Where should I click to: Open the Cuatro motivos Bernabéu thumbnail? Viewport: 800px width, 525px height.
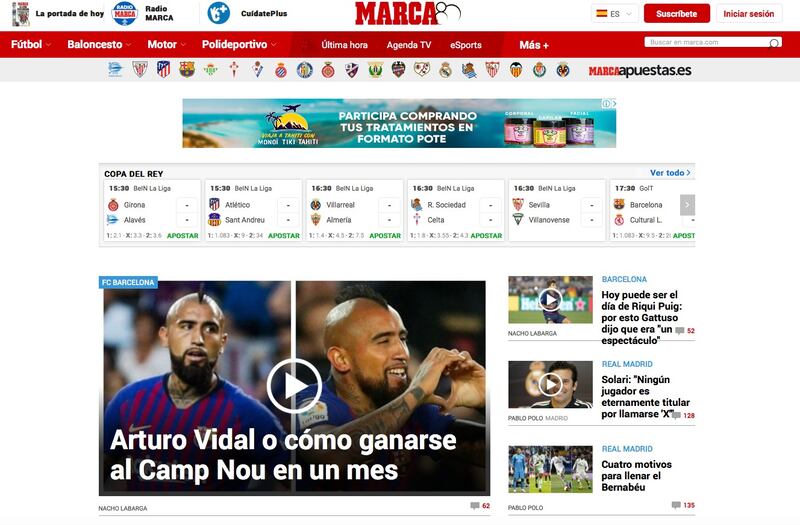click(x=550, y=469)
